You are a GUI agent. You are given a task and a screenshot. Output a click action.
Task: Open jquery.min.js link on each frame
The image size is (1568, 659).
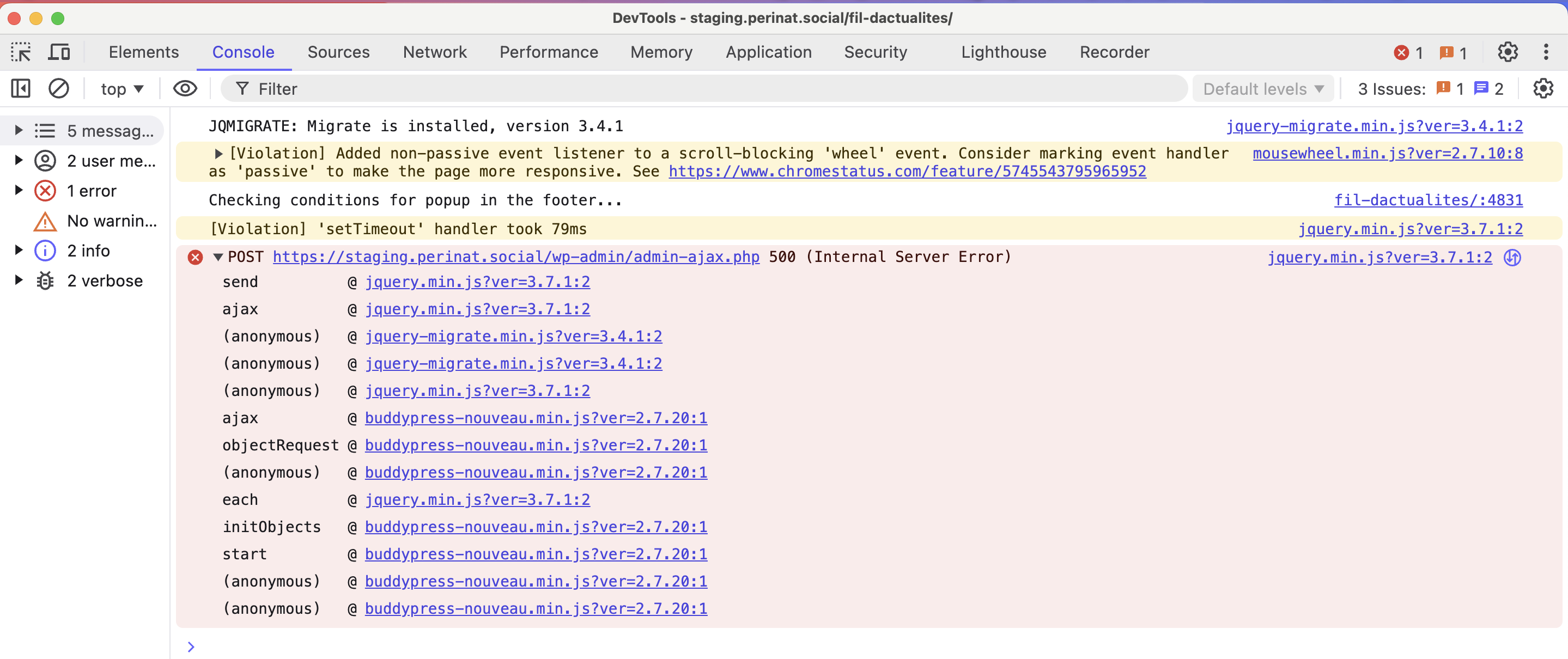pos(477,499)
